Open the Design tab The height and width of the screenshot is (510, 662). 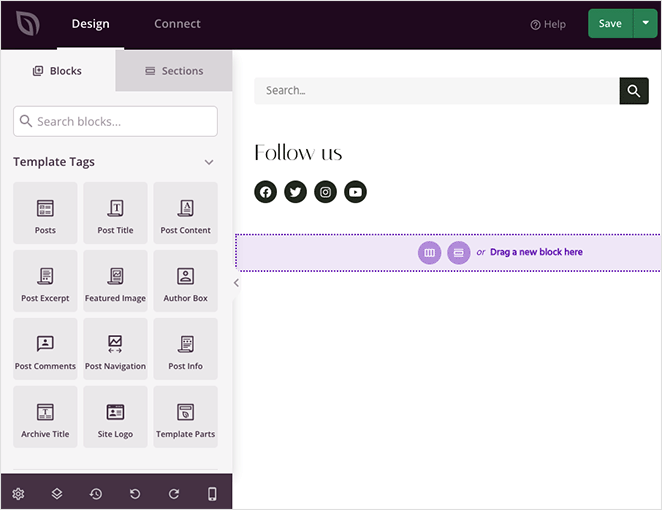tap(90, 24)
